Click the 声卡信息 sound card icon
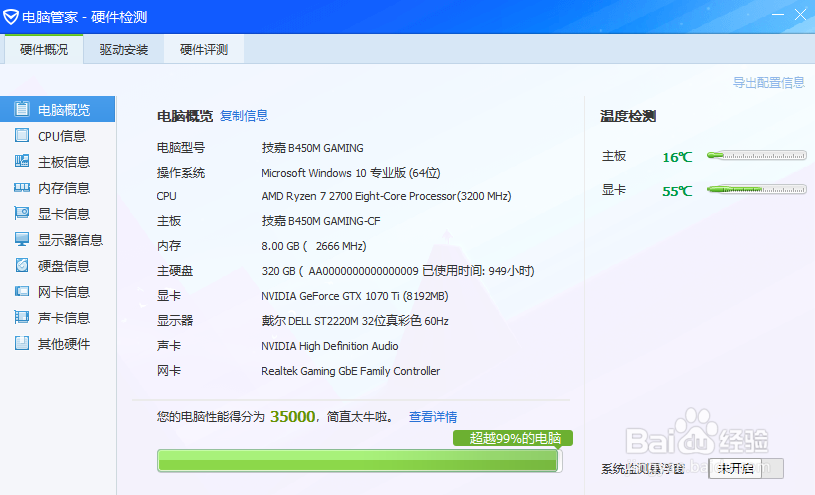 22,317
